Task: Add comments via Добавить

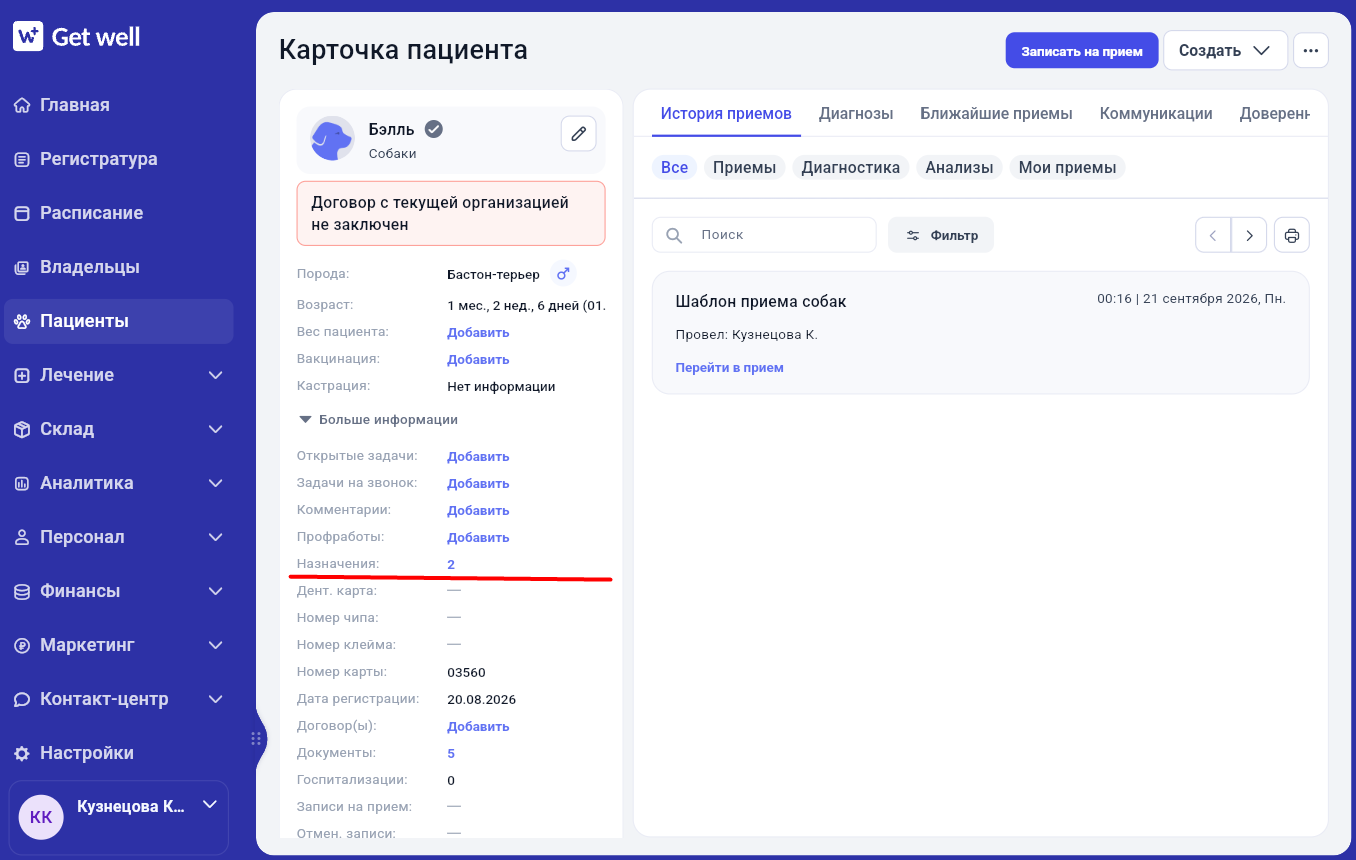Action: click(478, 510)
